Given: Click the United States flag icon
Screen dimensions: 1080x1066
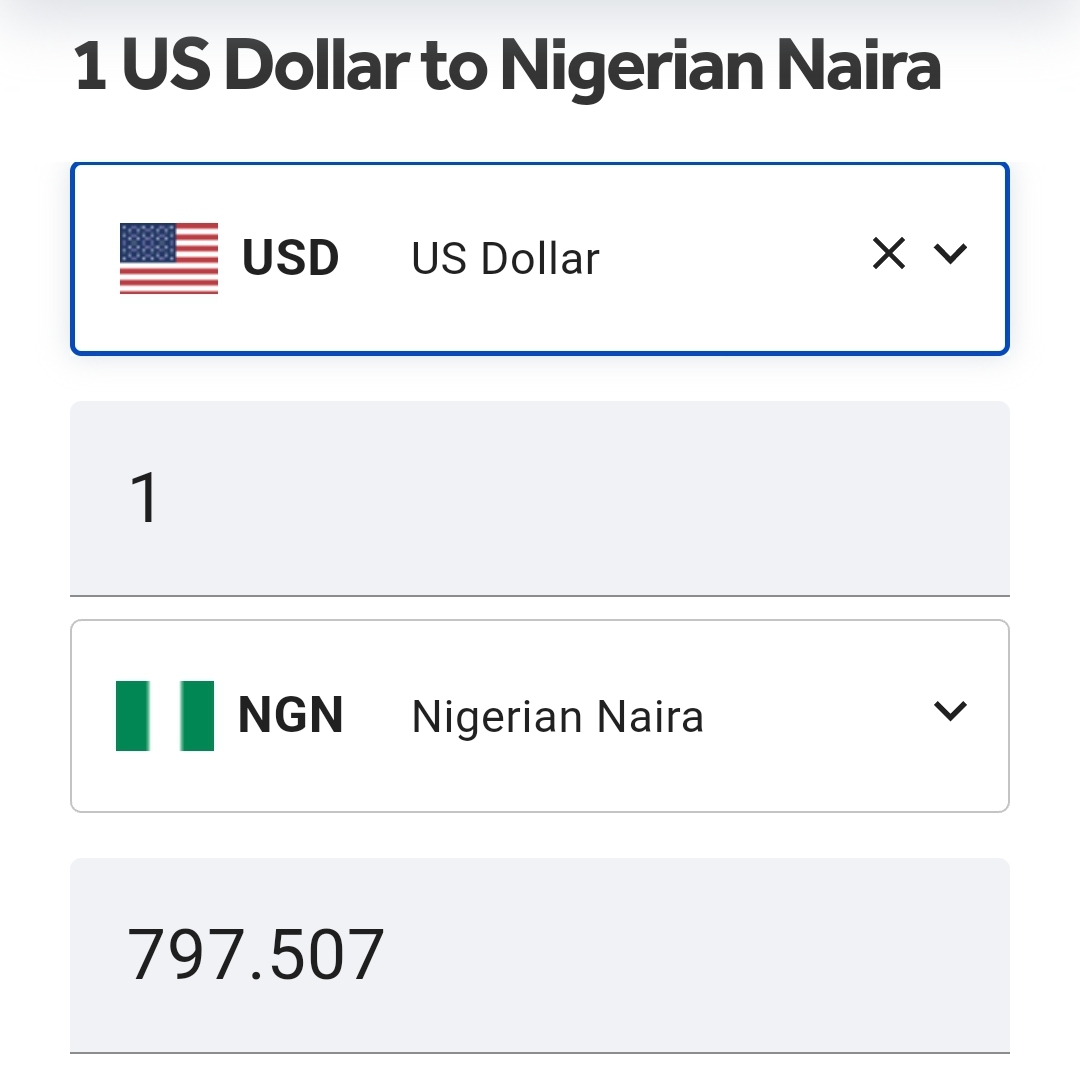Looking at the screenshot, I should point(168,258).
